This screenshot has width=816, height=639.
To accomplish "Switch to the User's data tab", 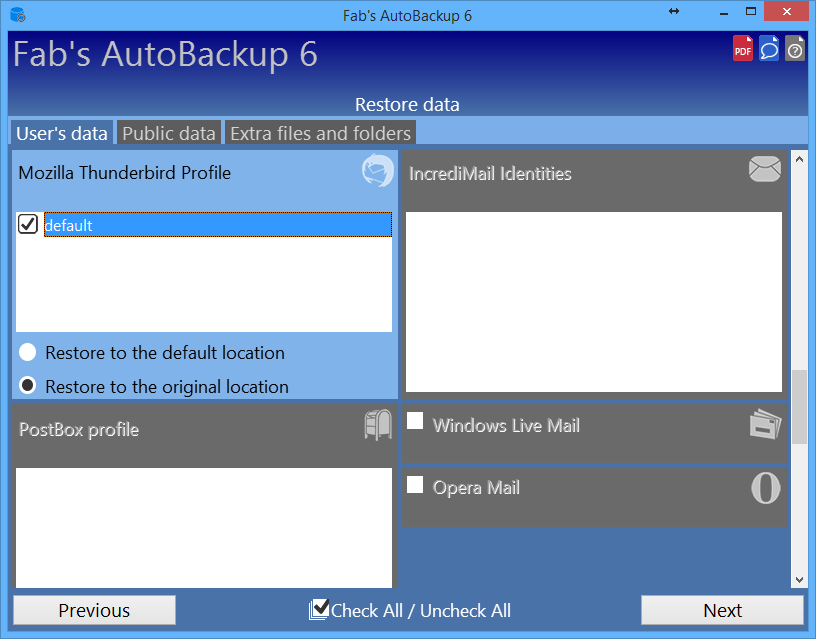I will (x=61, y=133).
